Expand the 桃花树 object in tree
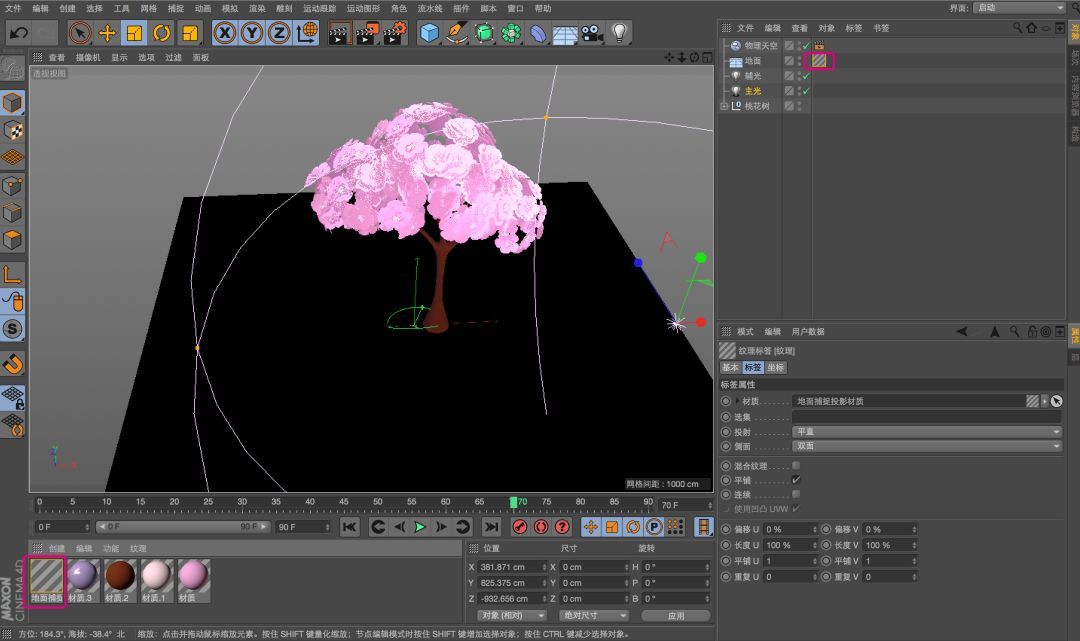Viewport: 1080px width, 641px height. 724,106
